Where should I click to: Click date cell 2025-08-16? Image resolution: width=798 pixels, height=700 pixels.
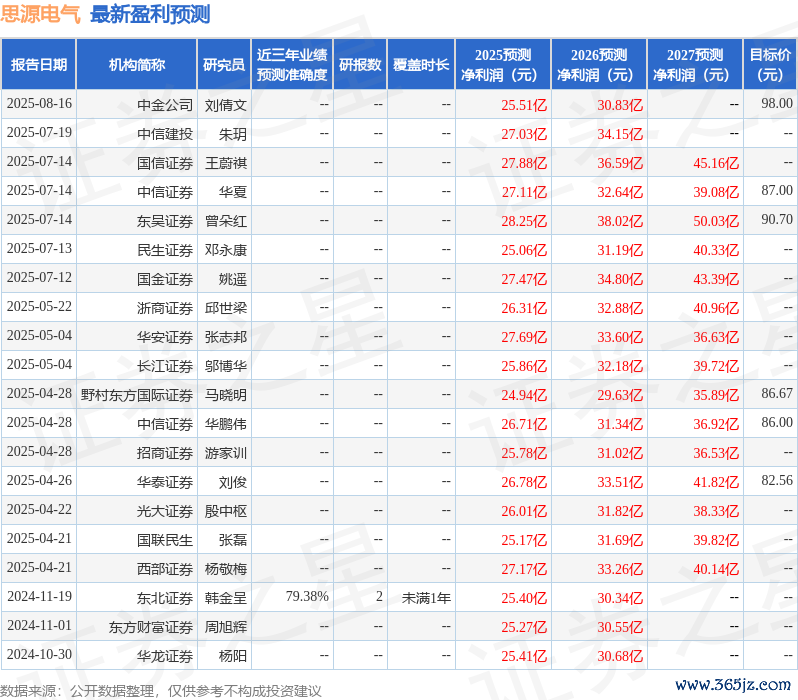[x=39, y=104]
